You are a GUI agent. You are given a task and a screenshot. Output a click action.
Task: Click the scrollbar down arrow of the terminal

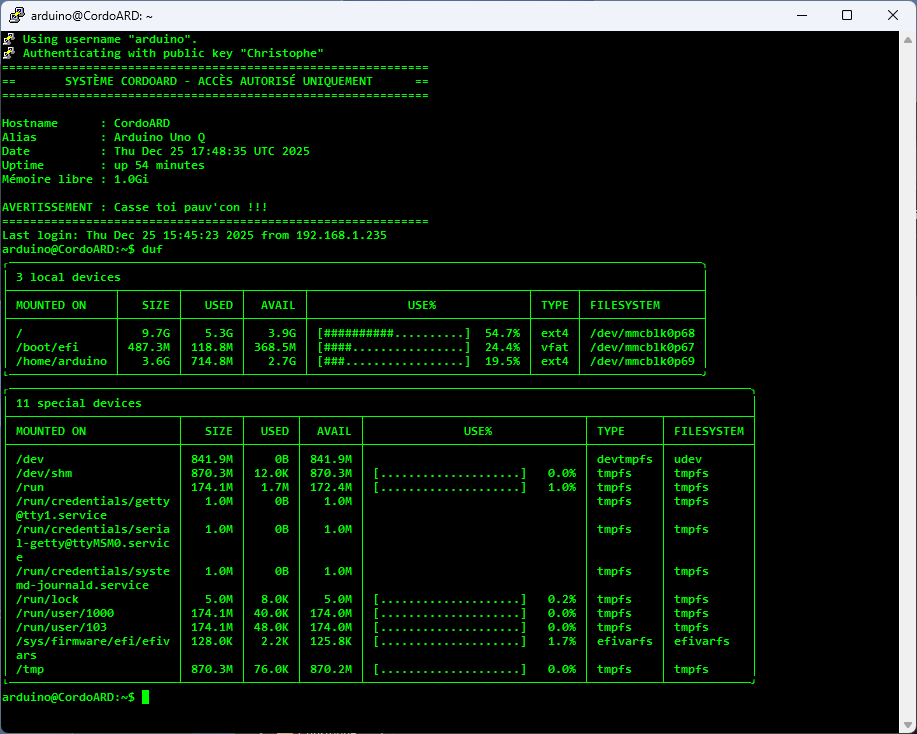908,725
